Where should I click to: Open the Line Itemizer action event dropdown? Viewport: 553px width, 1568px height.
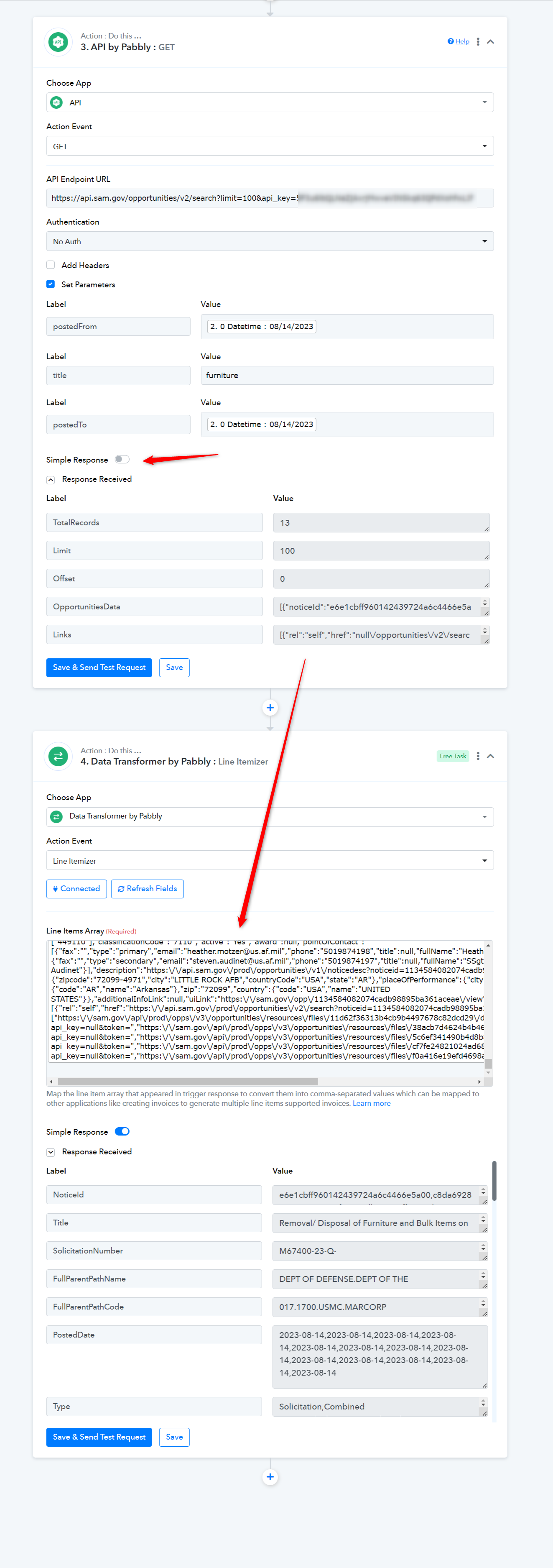[270, 861]
